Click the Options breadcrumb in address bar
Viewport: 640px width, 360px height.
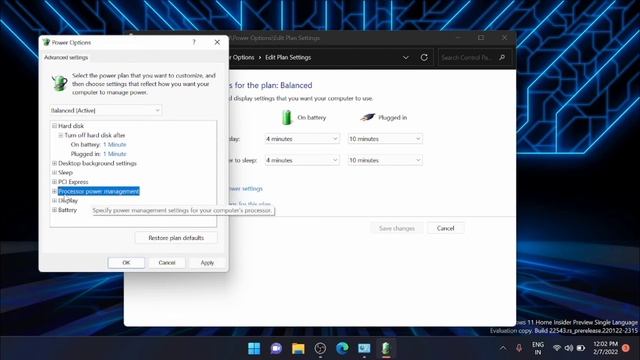pyautogui.click(x=243, y=58)
